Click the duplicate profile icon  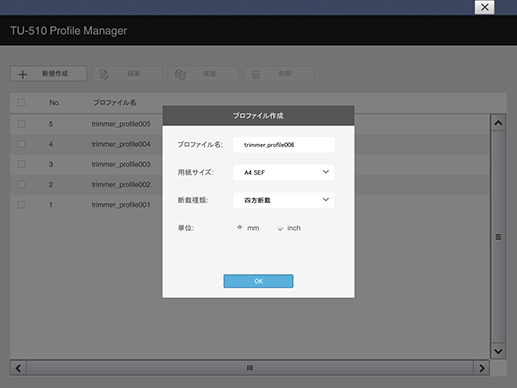180,74
